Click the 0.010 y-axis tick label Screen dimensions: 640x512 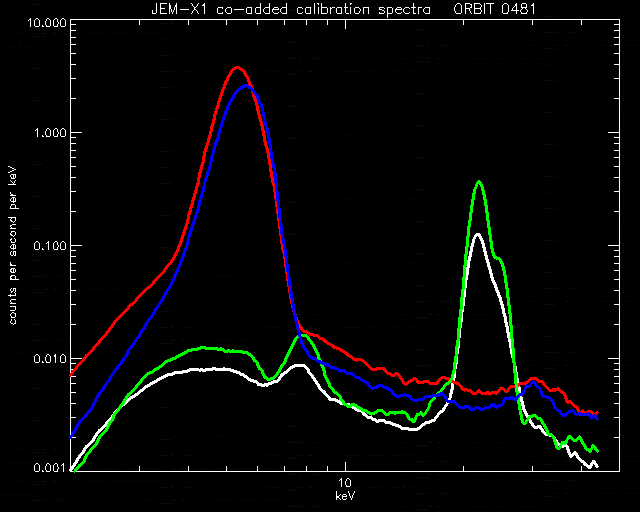pyautogui.click(x=51, y=359)
